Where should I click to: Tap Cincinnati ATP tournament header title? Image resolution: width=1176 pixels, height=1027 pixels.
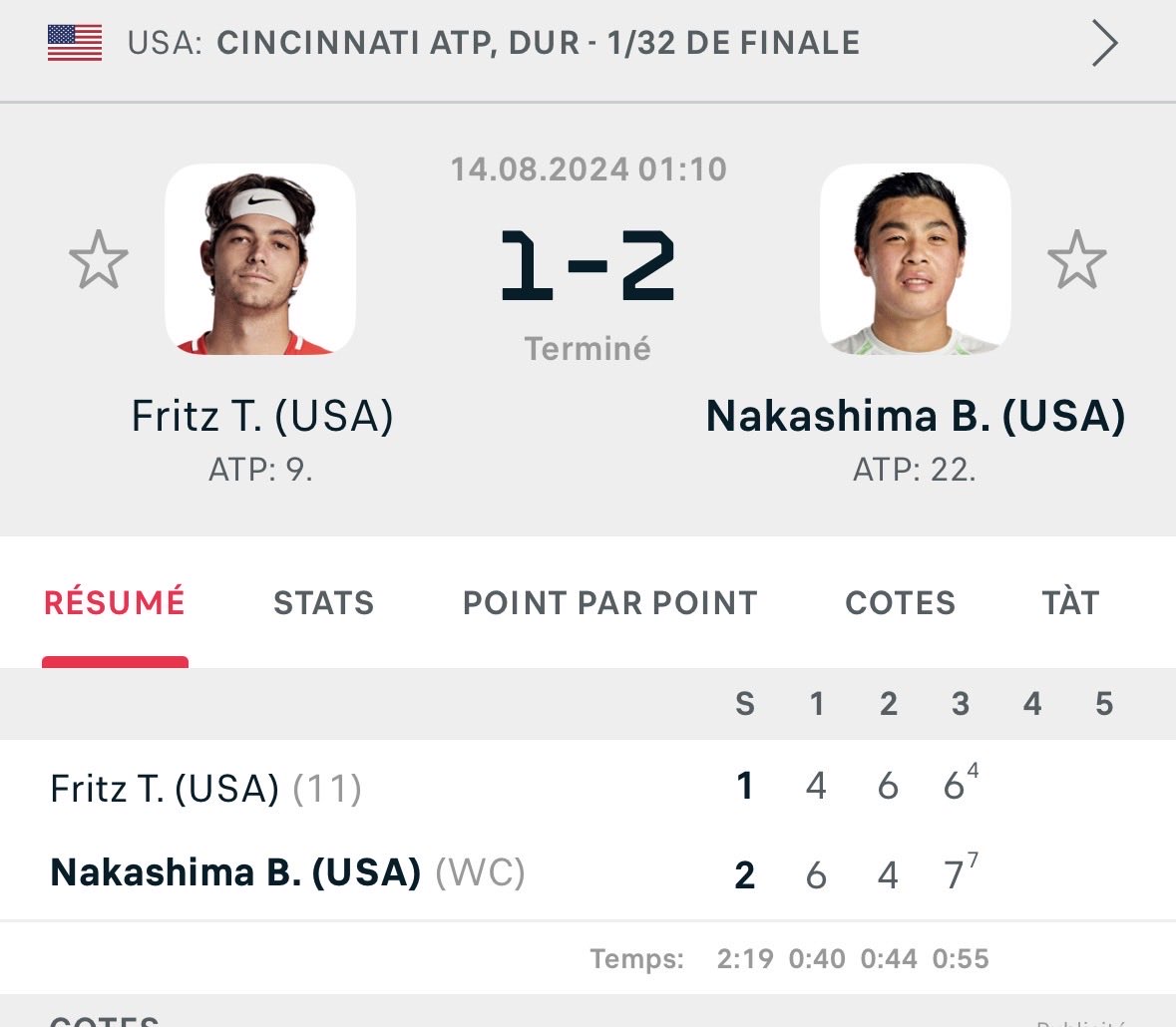538,43
